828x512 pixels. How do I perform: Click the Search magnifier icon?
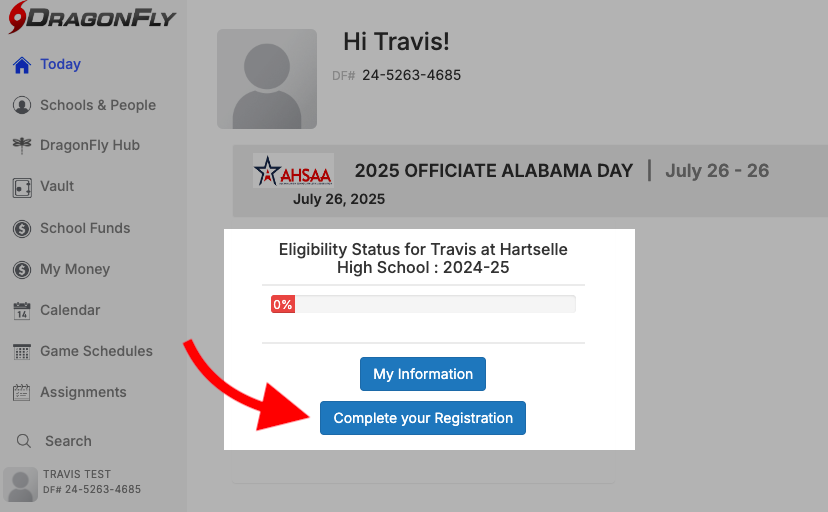pyautogui.click(x=23, y=441)
